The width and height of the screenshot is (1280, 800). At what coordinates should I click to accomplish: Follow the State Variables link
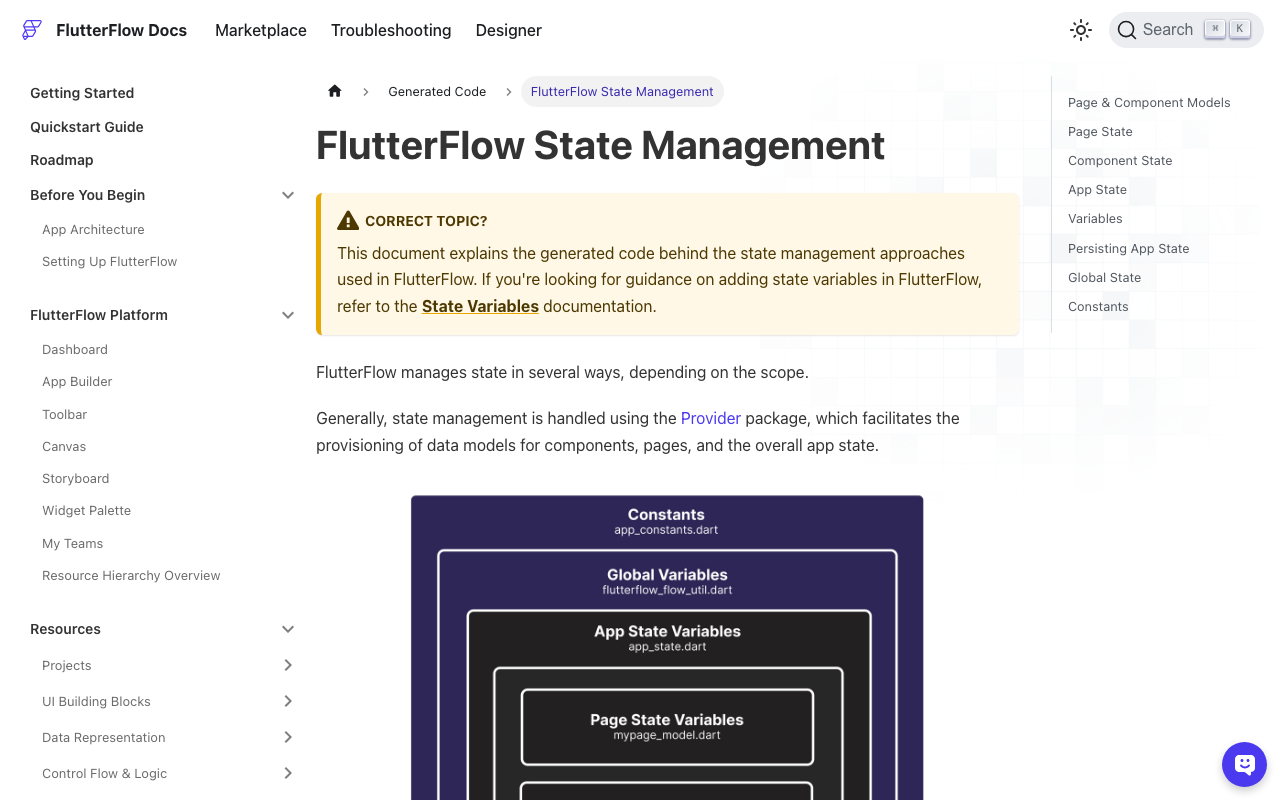click(480, 306)
